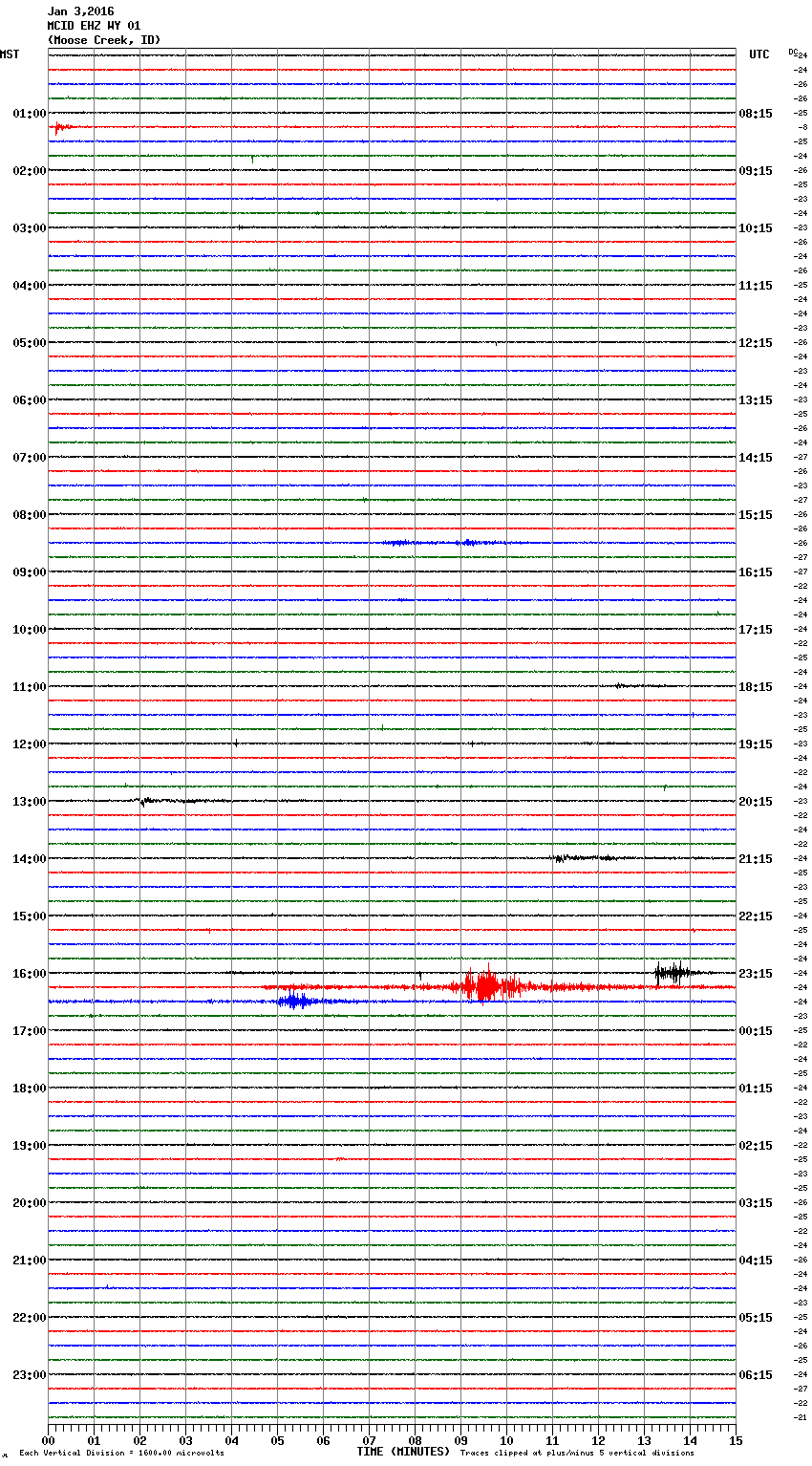Select the 08:00 MST time label
812x1466 pixels.
pos(30,514)
